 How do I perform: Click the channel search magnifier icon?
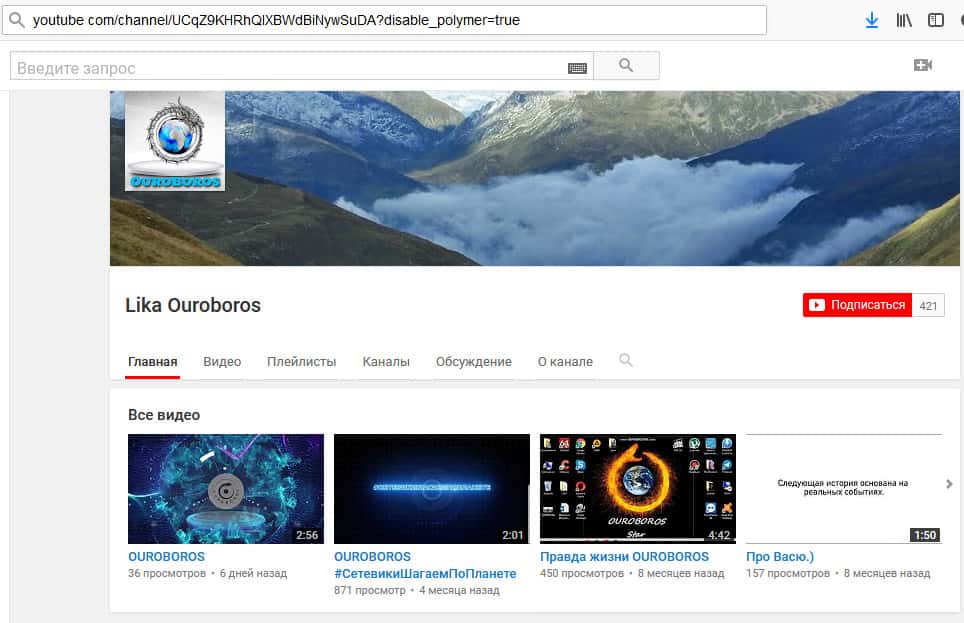click(x=626, y=360)
